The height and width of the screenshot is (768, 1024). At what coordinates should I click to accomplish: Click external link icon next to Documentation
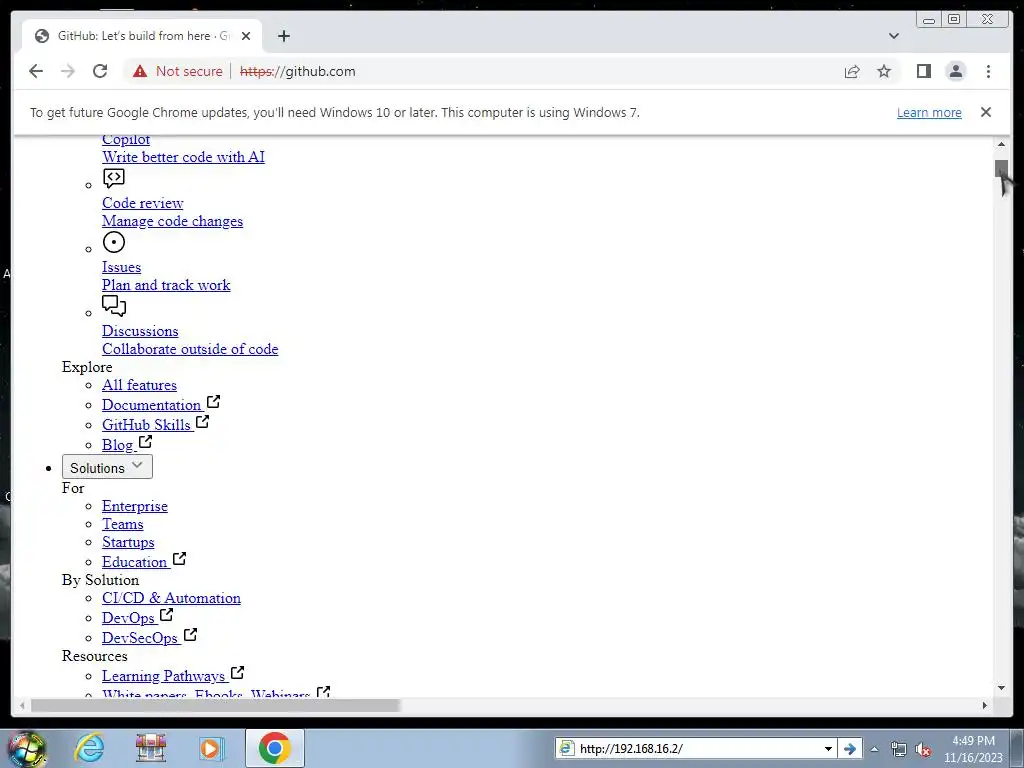(214, 402)
